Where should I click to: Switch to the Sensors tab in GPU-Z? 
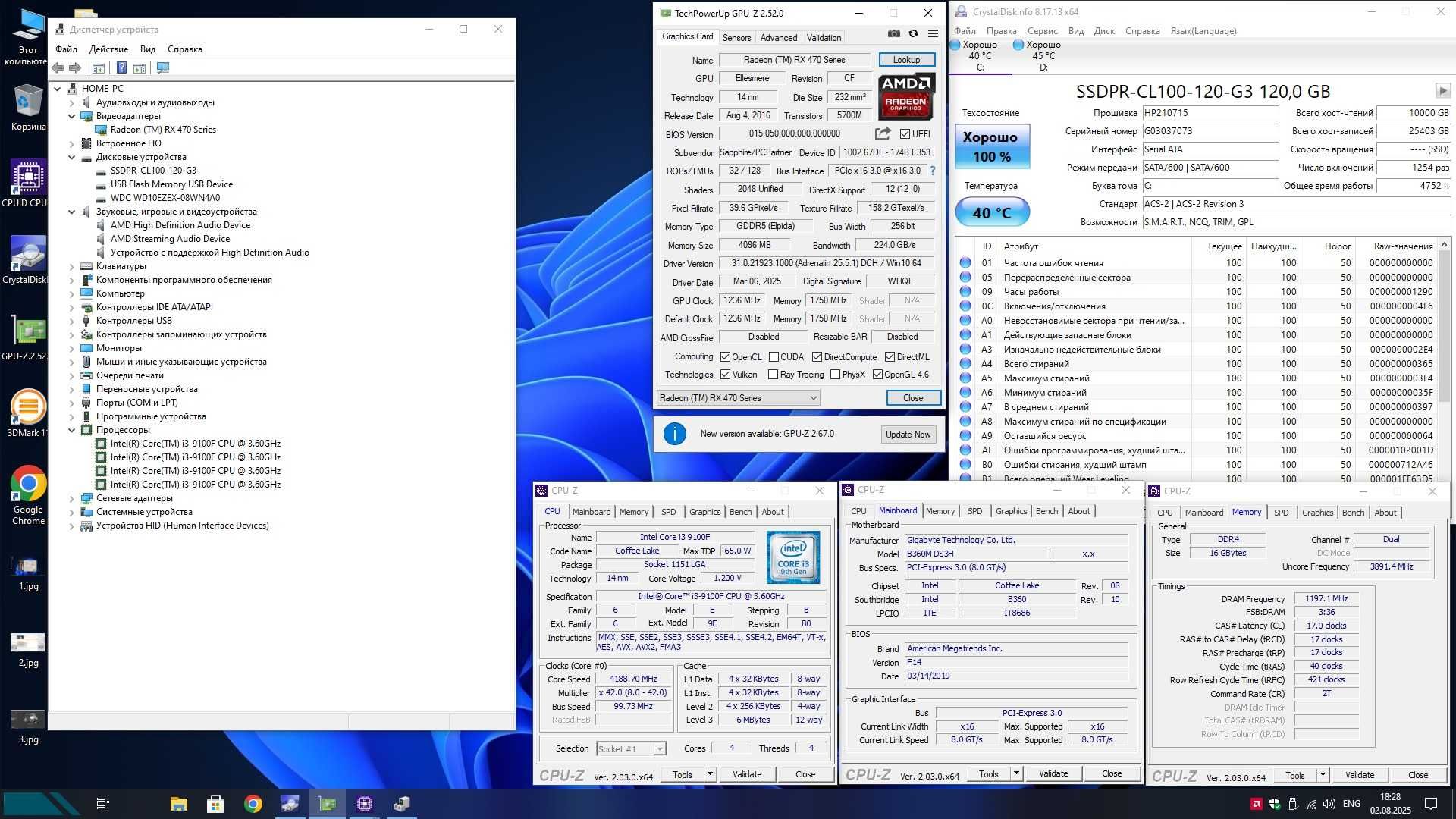736,37
